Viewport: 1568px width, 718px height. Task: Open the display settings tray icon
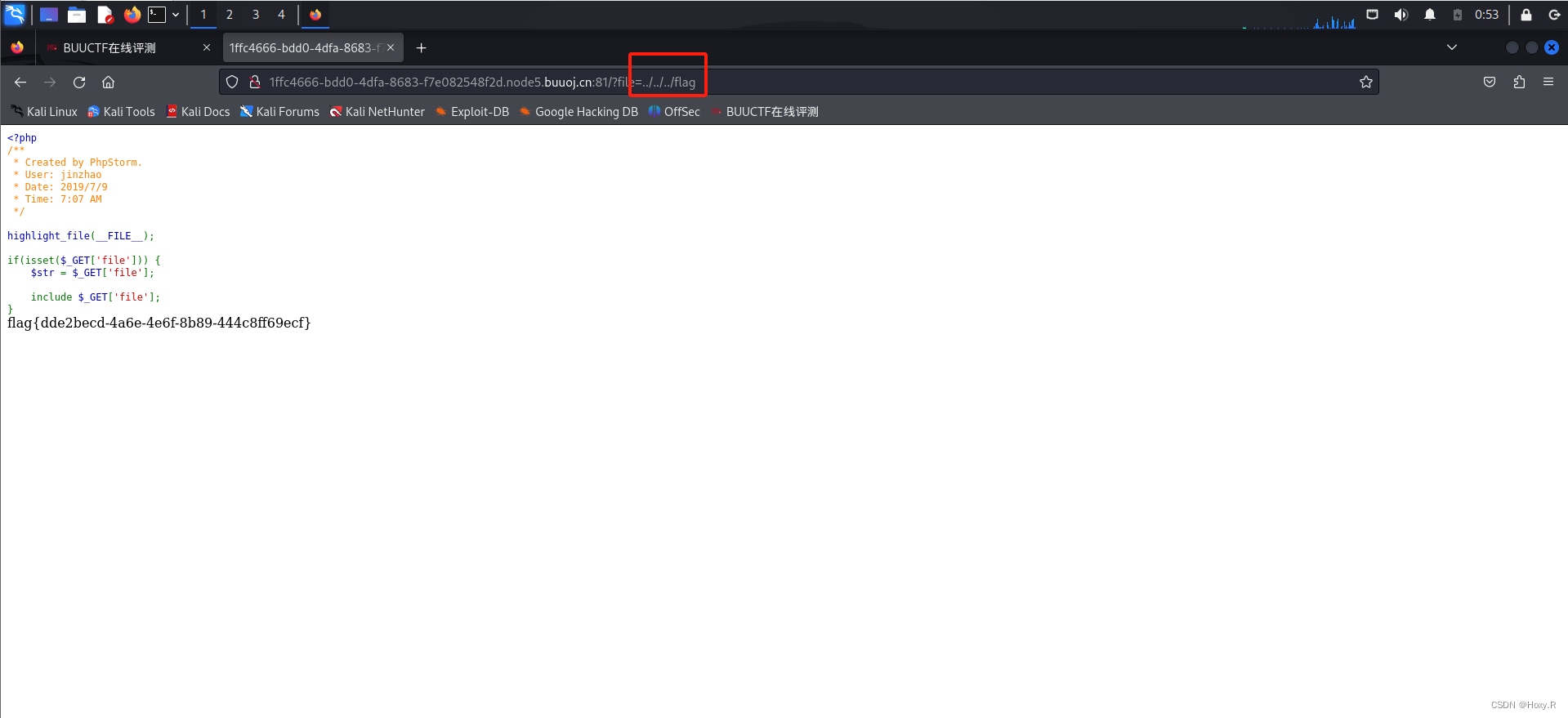pyautogui.click(x=1373, y=15)
